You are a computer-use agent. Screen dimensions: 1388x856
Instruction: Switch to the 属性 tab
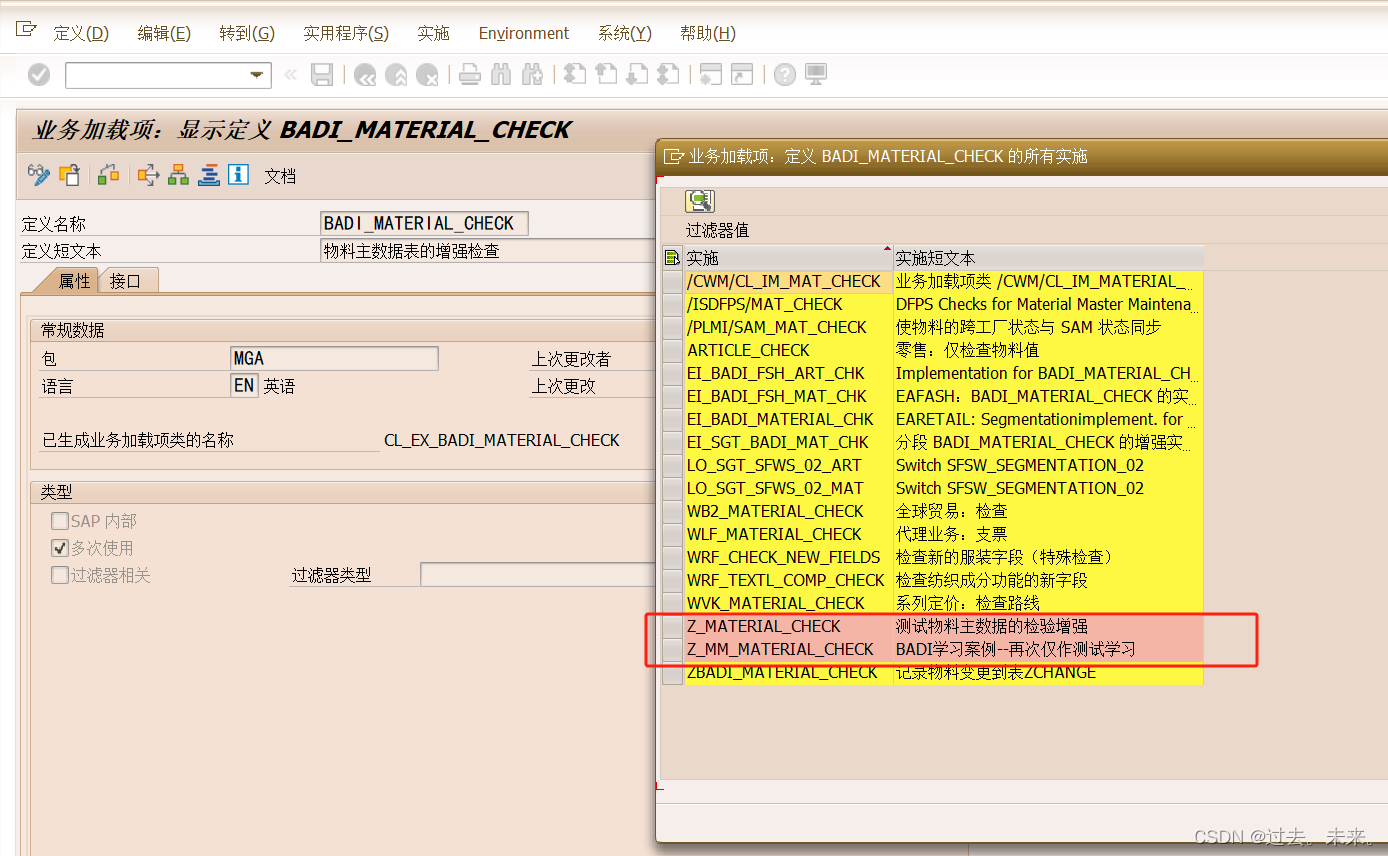74,281
